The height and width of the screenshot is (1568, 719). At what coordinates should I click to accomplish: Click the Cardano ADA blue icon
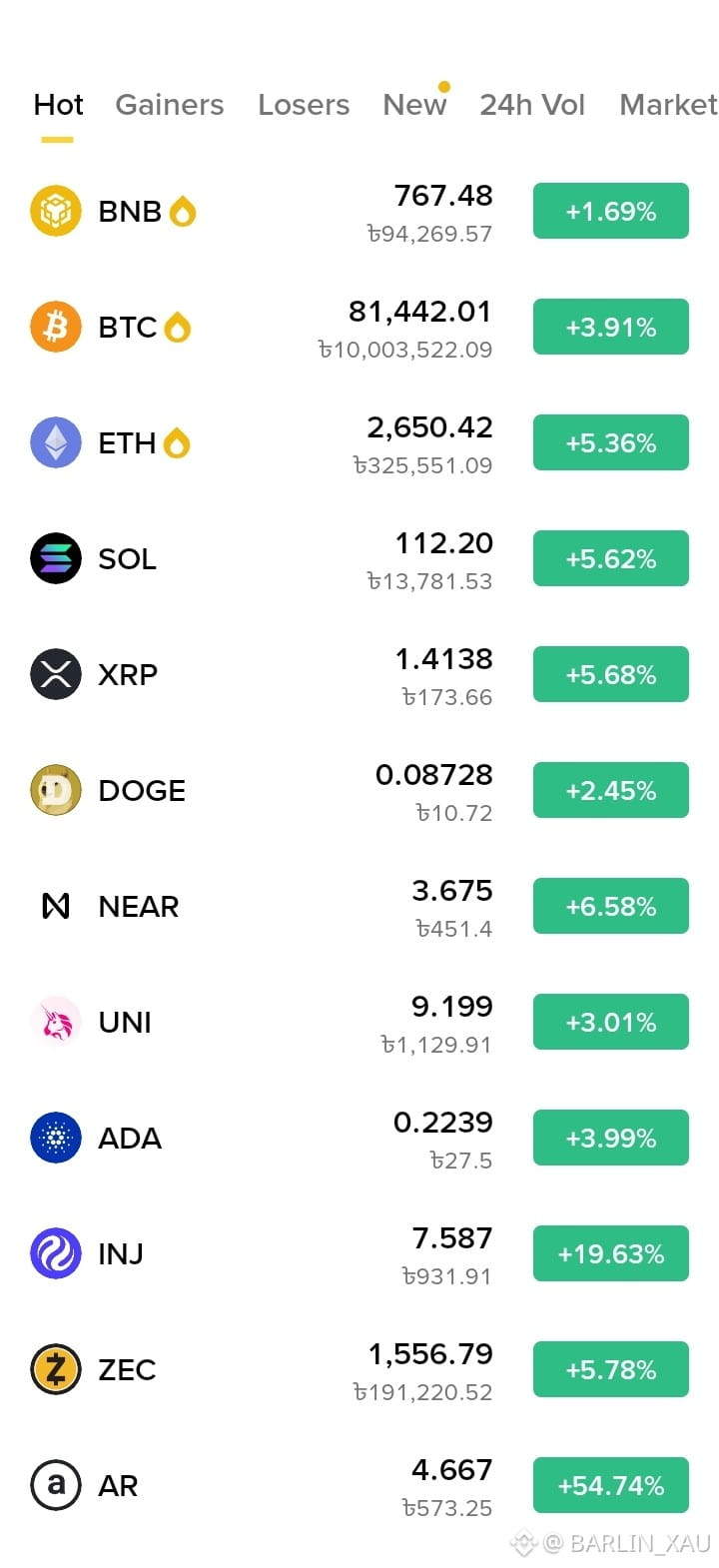[x=56, y=1138]
